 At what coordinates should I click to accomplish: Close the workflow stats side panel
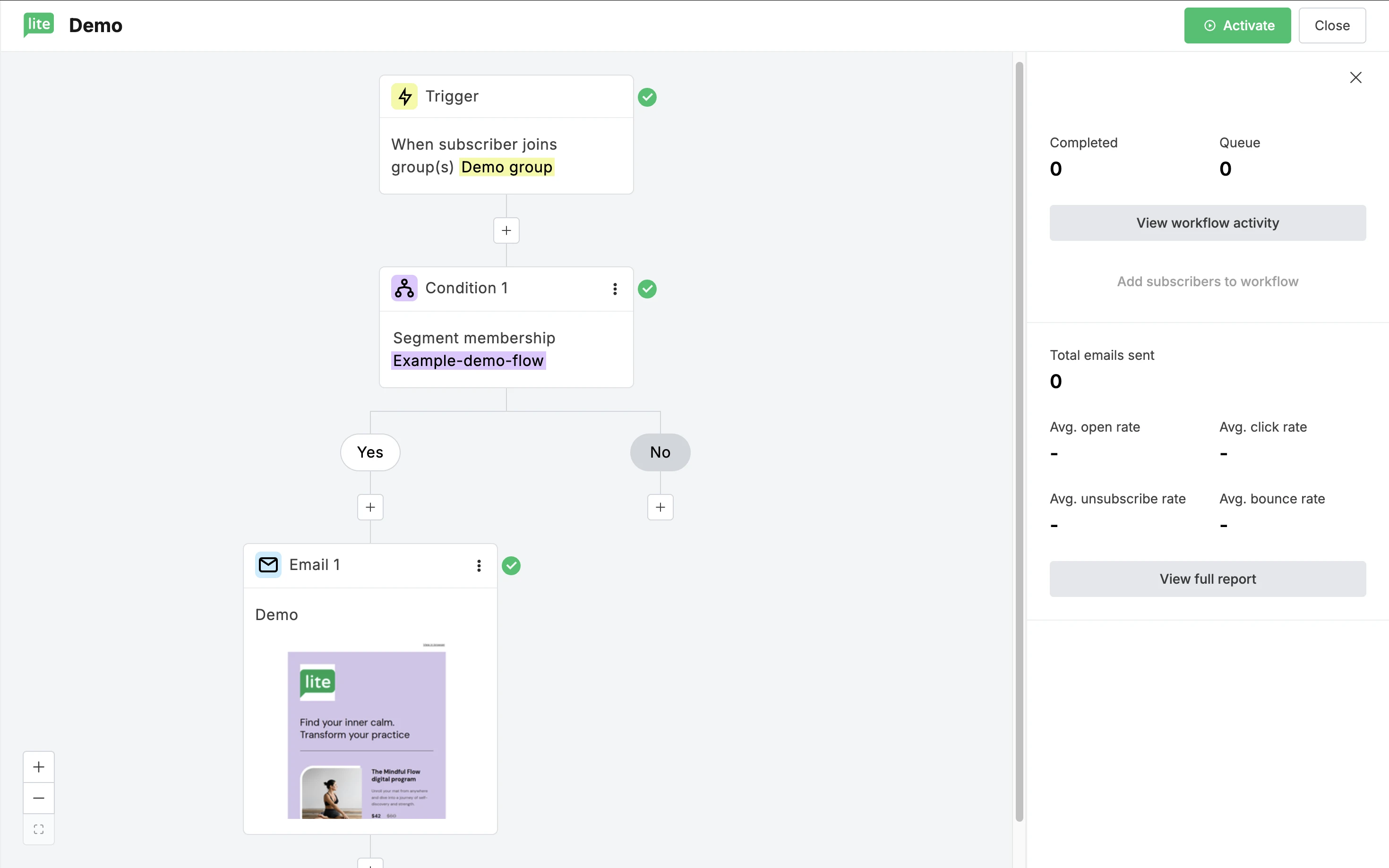coord(1356,77)
